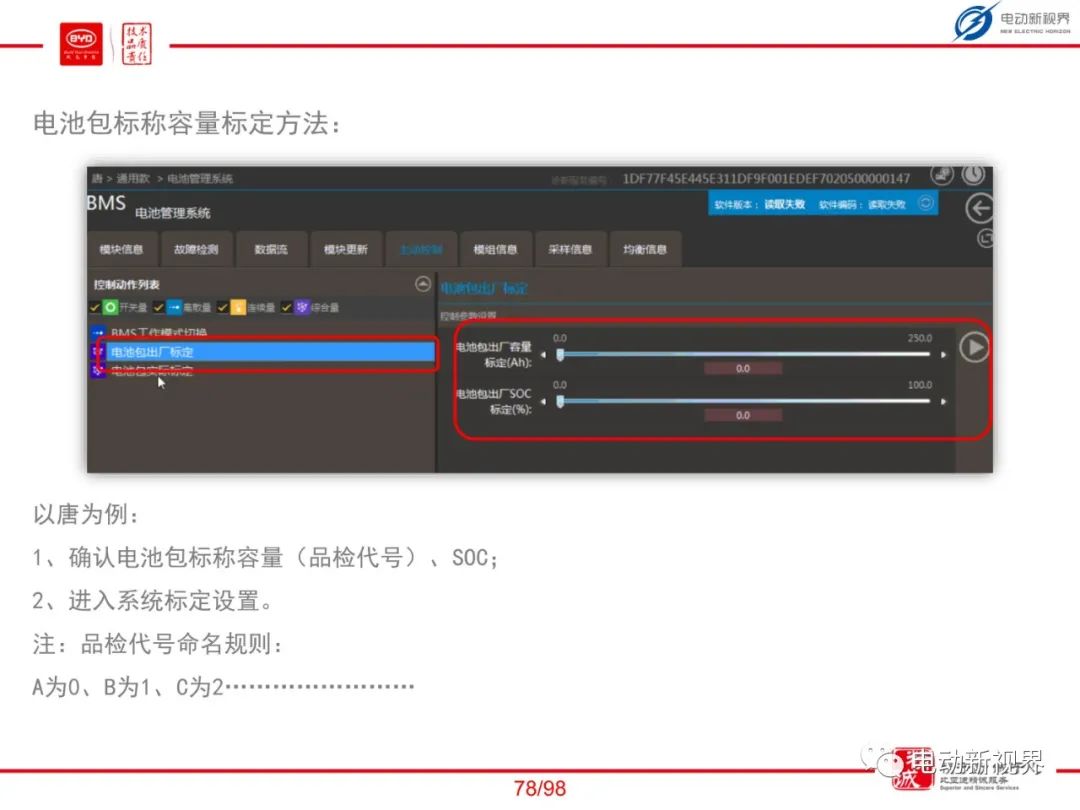Image resolution: width=1080 pixels, height=810 pixels.
Task: Click the connection icon left of the clock
Action: (x=942, y=175)
